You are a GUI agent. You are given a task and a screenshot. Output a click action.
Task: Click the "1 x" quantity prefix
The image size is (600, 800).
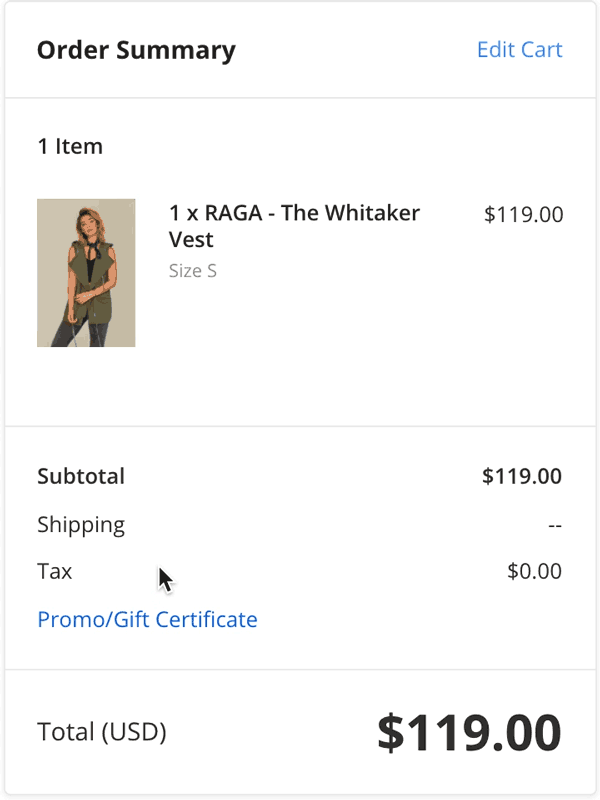[183, 214]
